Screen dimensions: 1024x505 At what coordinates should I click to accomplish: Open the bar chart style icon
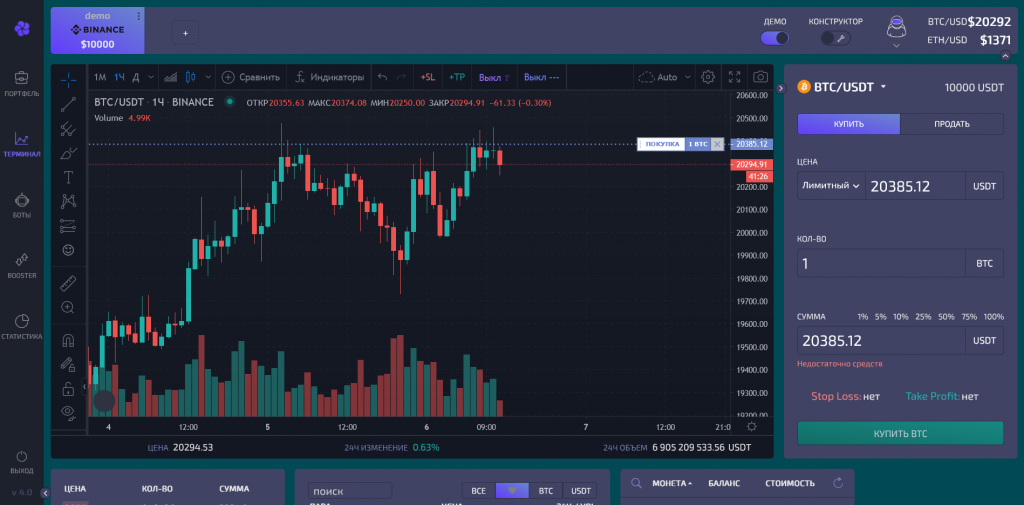point(170,77)
